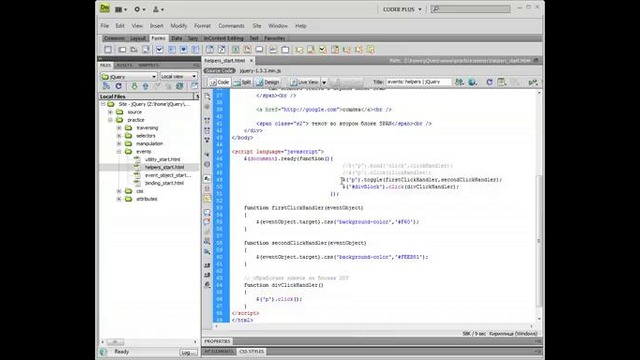Switch to the Spry insert tab
Screen dimensions: 640x360
pos(193,38)
